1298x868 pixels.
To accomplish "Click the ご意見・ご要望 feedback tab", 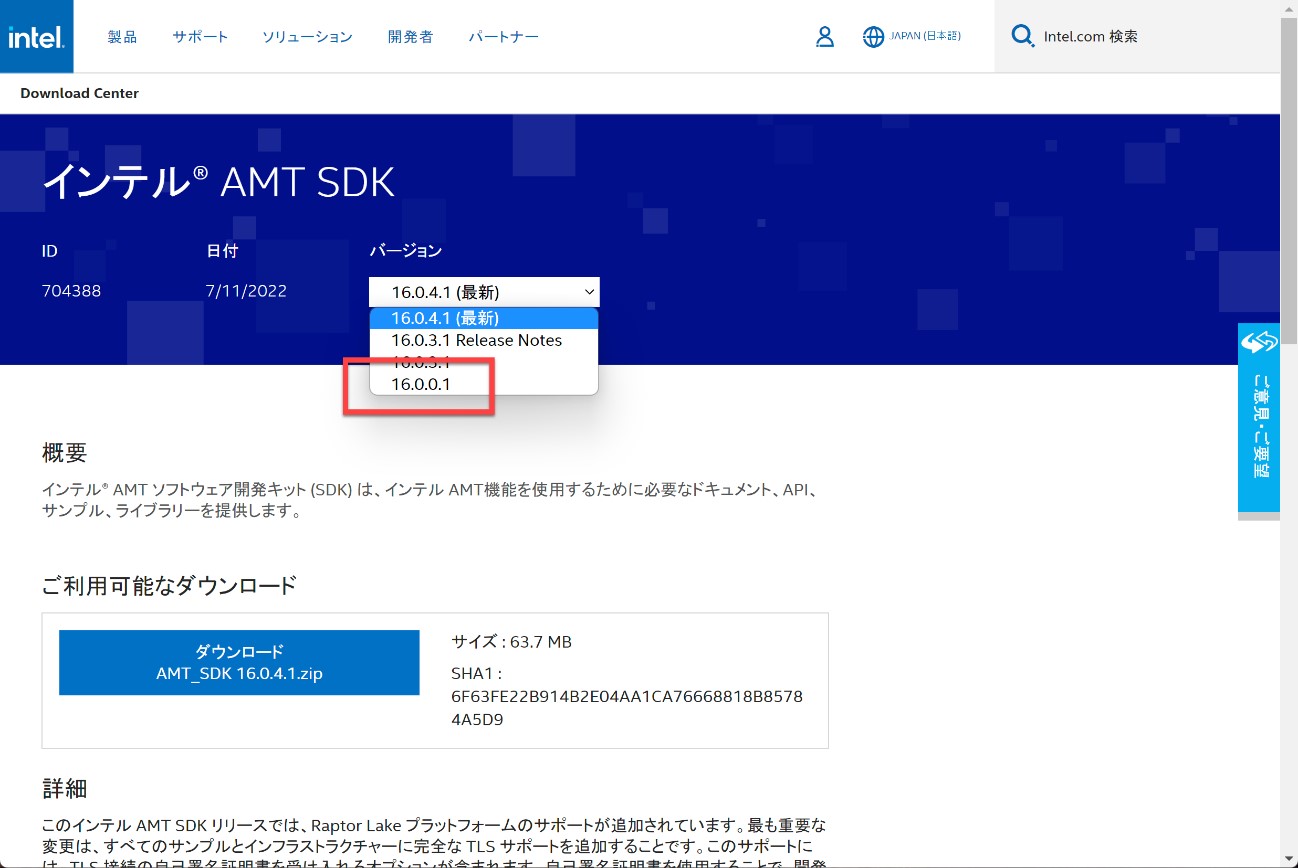I will (1259, 416).
